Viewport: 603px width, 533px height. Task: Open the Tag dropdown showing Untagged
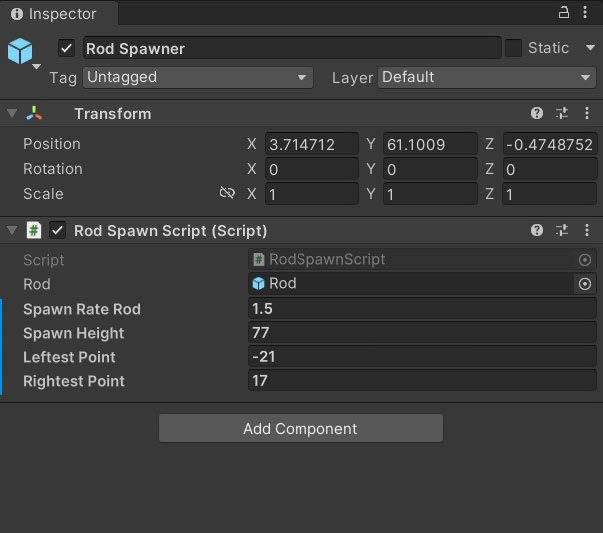197,77
